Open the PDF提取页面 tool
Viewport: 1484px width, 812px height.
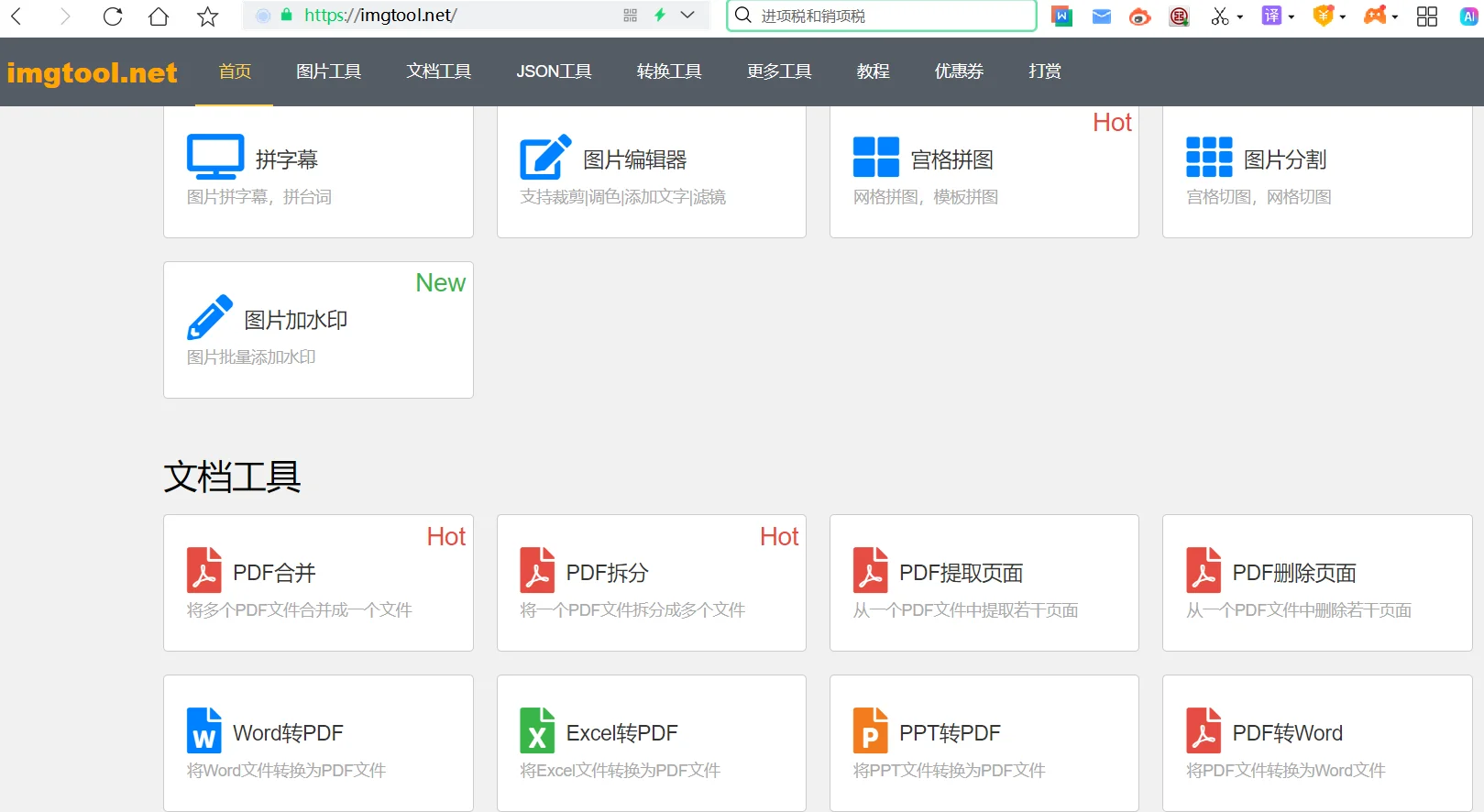click(x=962, y=573)
